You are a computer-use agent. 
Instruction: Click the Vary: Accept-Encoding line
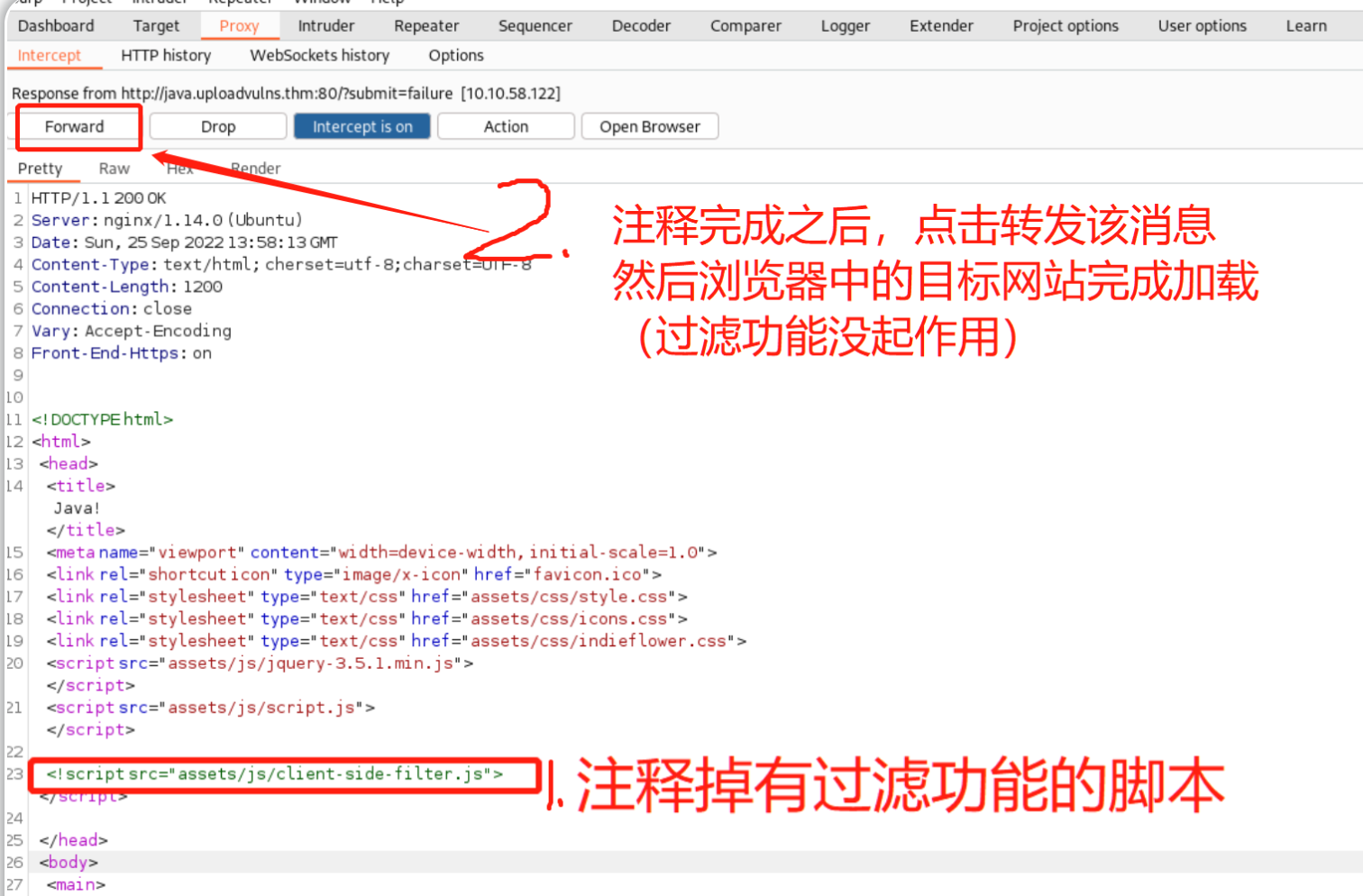(132, 331)
